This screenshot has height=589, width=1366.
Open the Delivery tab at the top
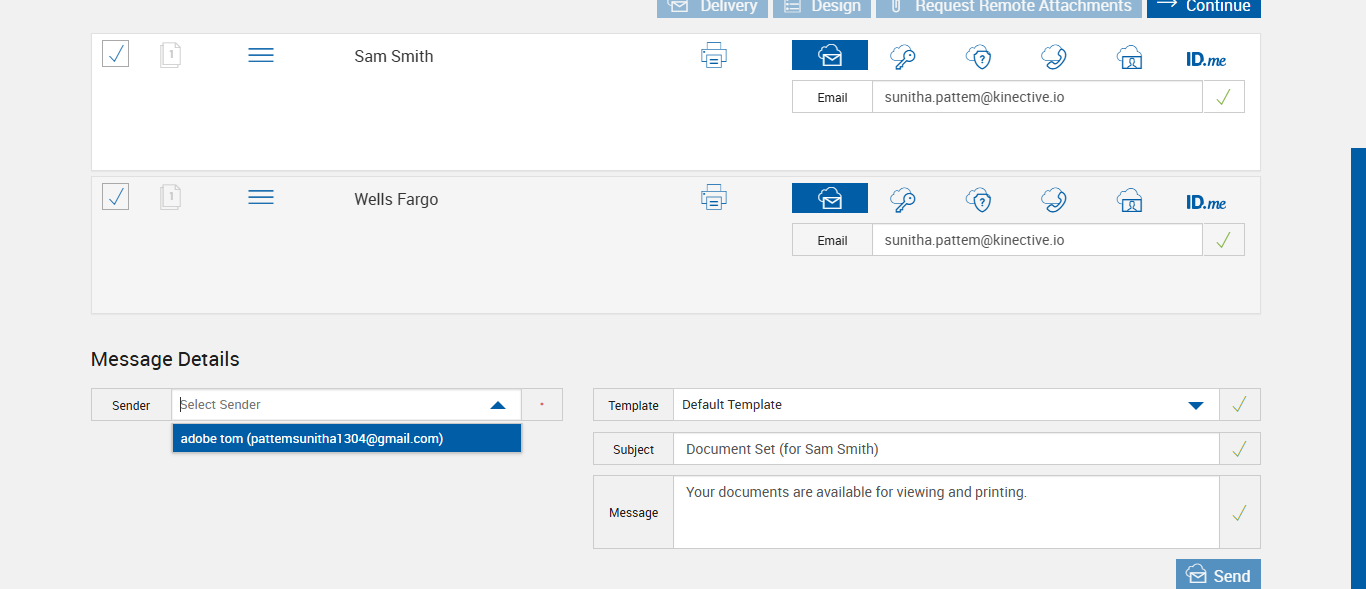712,7
